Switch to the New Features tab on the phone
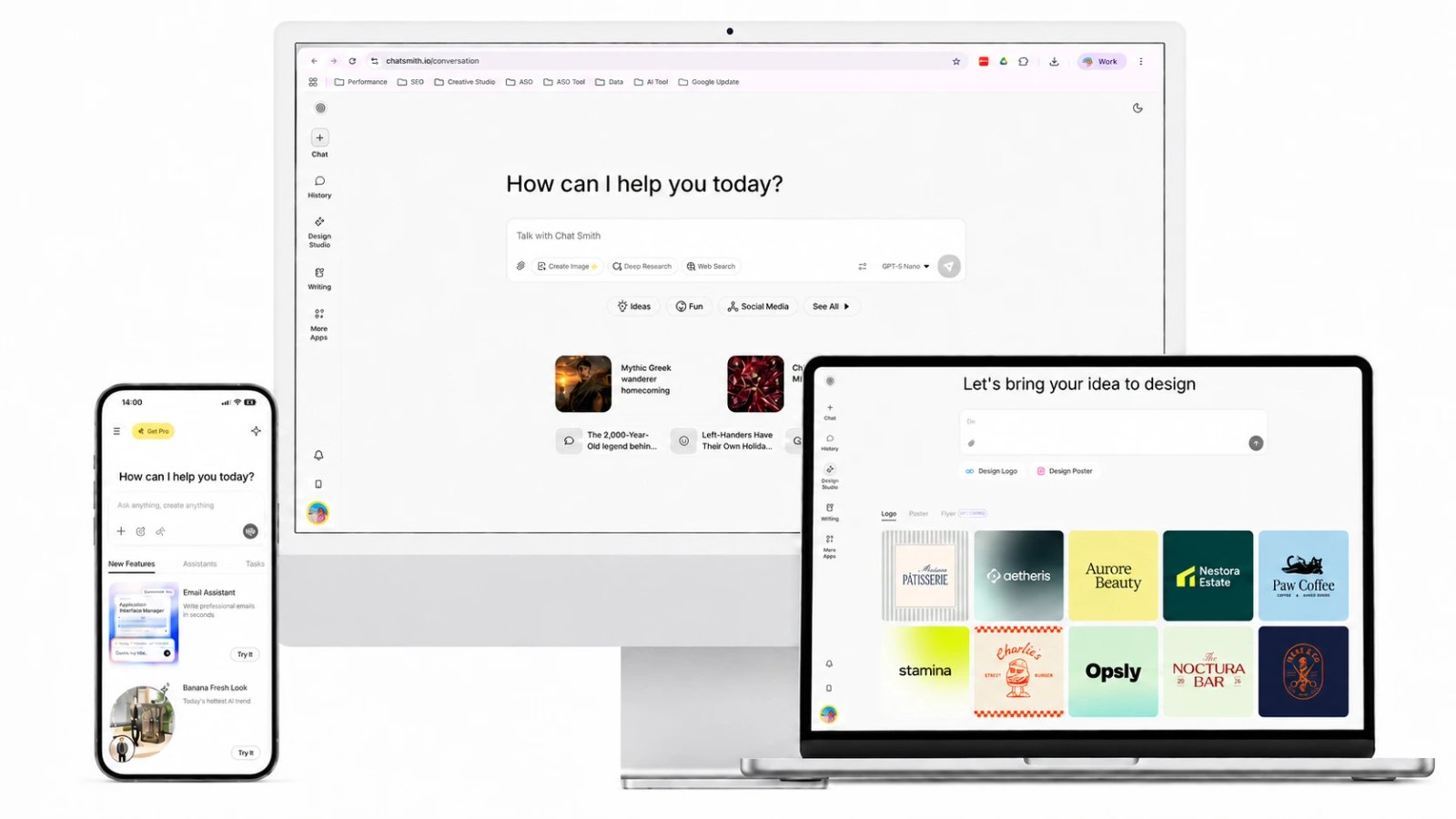The width and height of the screenshot is (1456, 819). (132, 564)
